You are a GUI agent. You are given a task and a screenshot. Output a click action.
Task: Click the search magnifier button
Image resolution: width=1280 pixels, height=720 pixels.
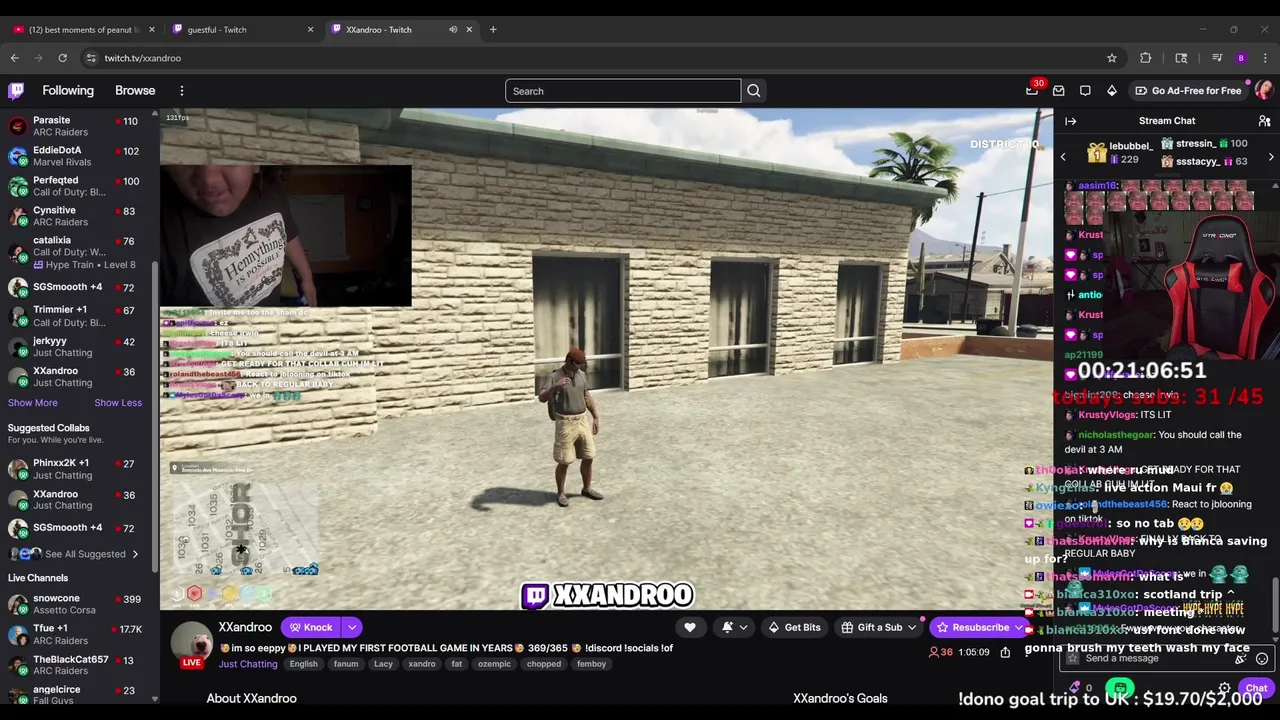point(754,91)
